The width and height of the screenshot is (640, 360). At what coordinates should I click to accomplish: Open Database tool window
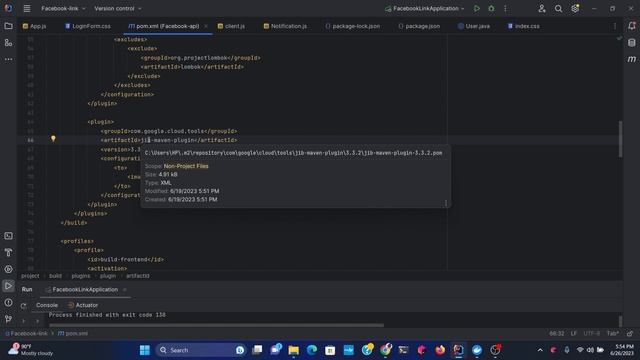[x=632, y=42]
